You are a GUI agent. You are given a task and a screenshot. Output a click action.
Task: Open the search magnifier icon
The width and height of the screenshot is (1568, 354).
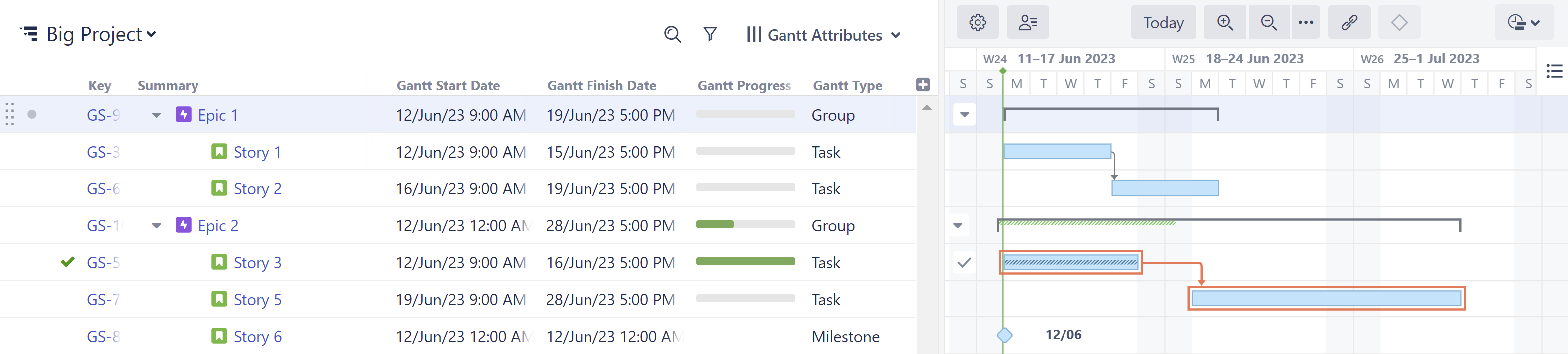pos(672,35)
